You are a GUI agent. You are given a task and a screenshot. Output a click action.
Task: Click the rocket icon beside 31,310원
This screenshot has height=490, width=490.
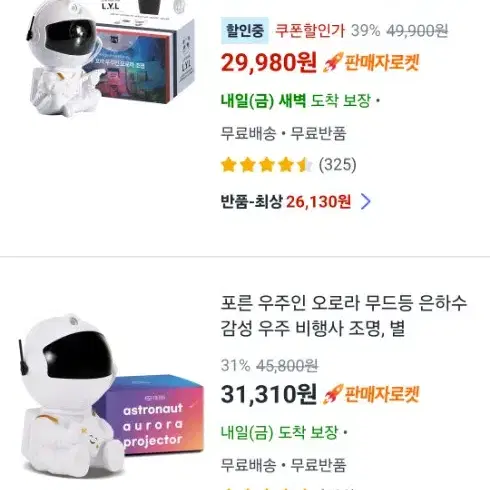[333, 394]
